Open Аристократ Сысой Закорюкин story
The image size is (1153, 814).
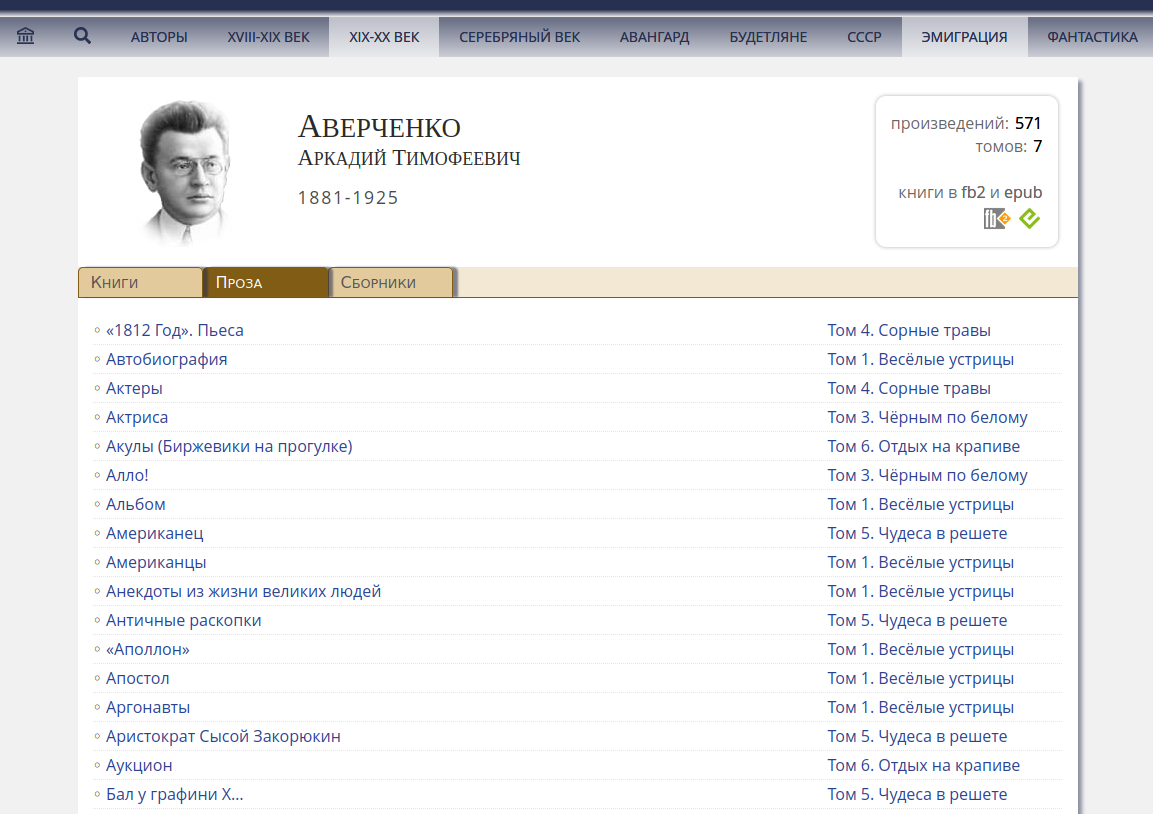coord(223,736)
